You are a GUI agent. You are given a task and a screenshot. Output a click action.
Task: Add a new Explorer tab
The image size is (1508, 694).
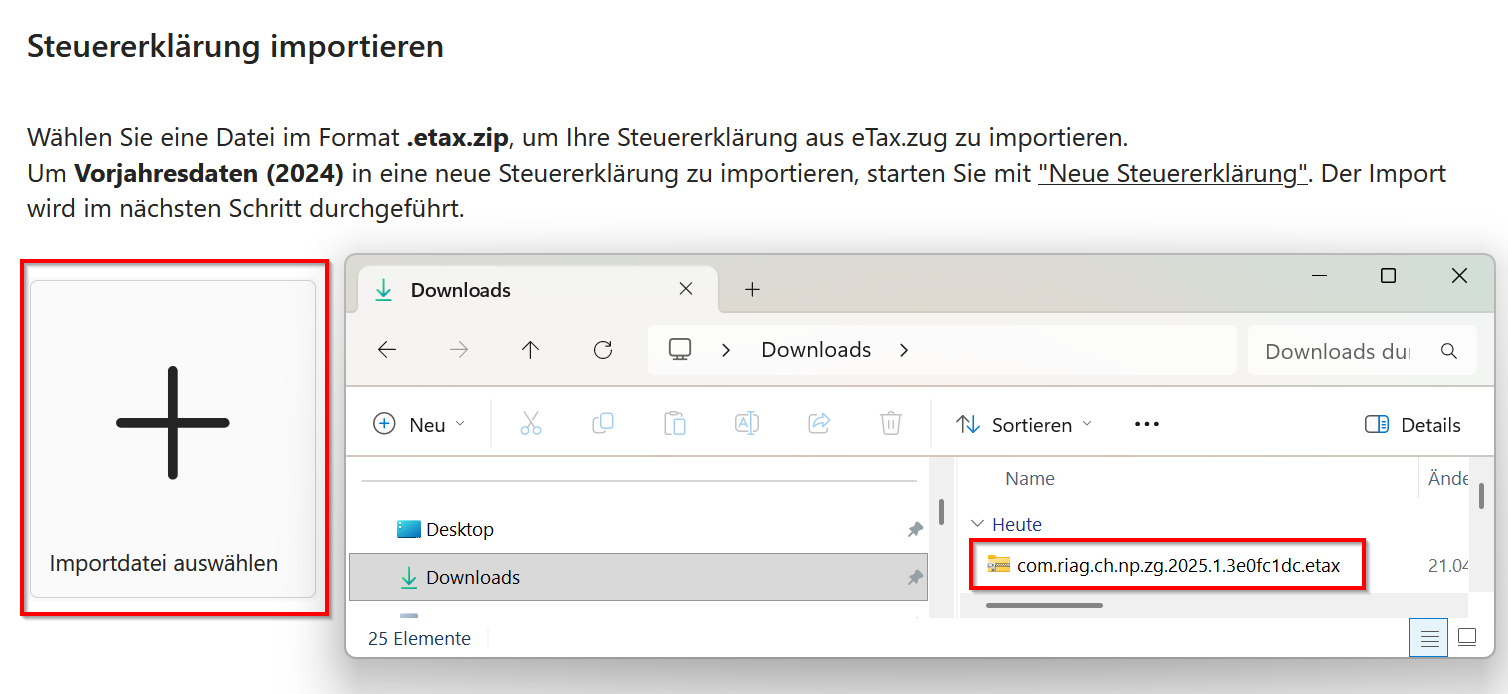[753, 289]
